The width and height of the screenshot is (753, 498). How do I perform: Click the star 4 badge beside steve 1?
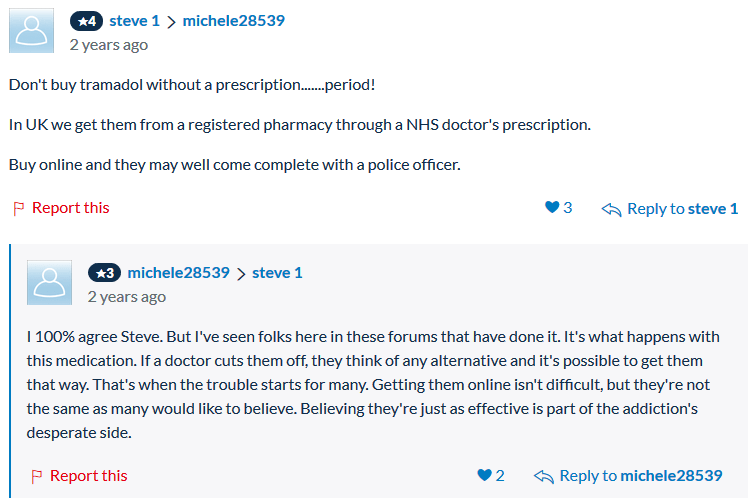point(86,21)
